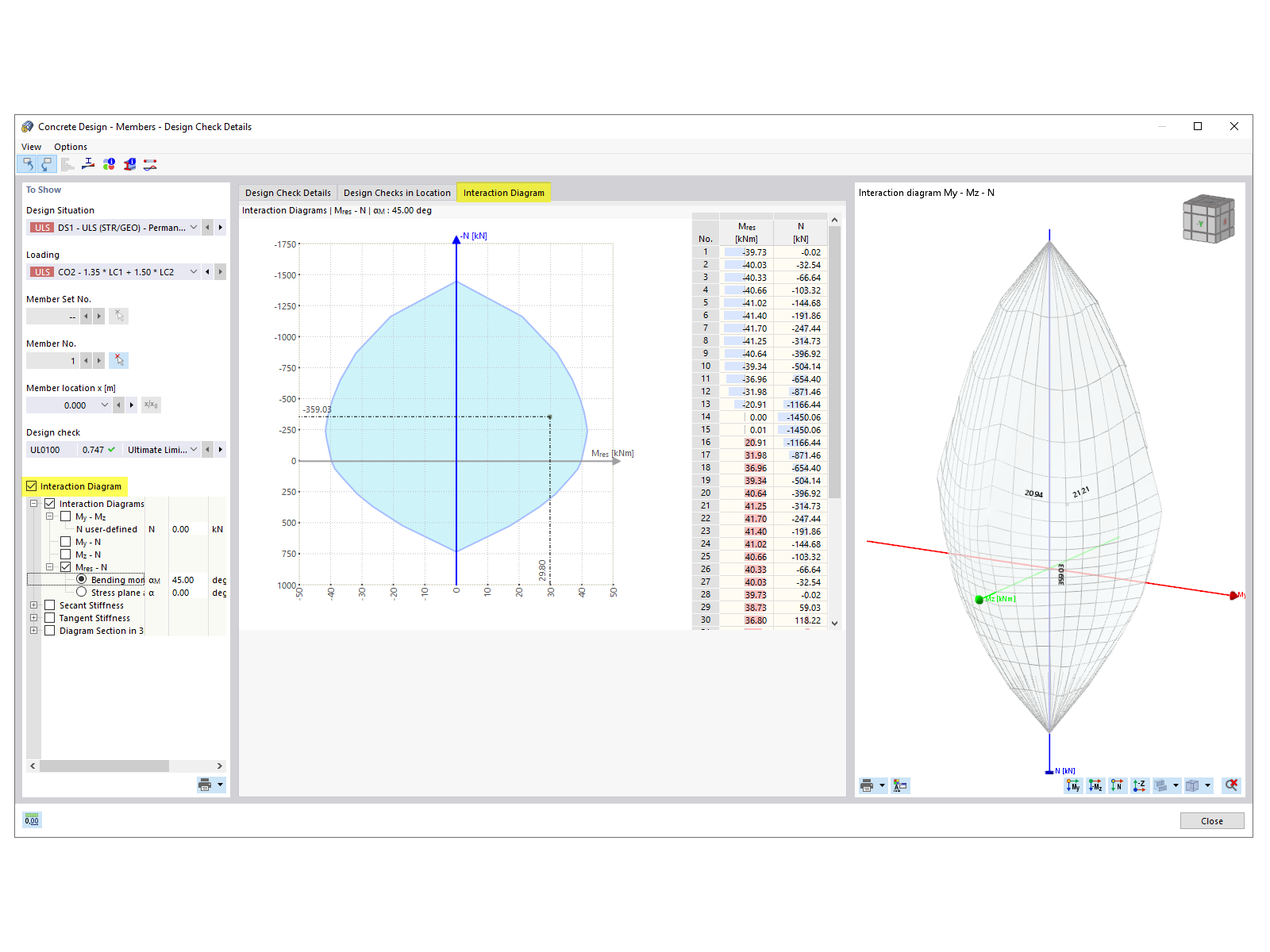Screen dimensions: 1270x952
Task: Select the Redo icon in the toolbar
Action: (47, 164)
